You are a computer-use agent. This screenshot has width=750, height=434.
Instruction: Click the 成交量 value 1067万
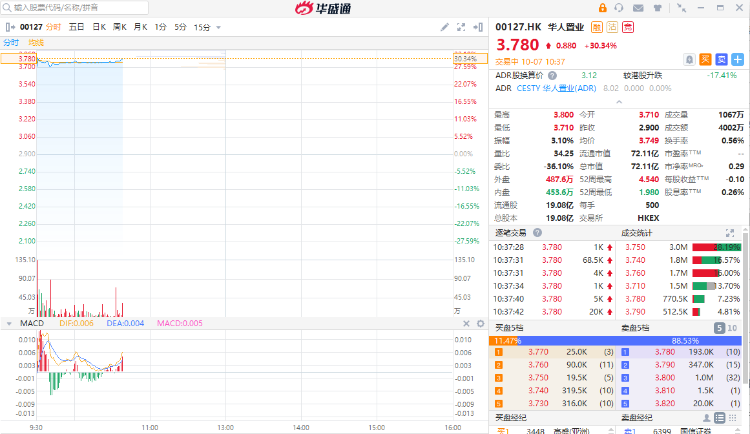click(731, 115)
